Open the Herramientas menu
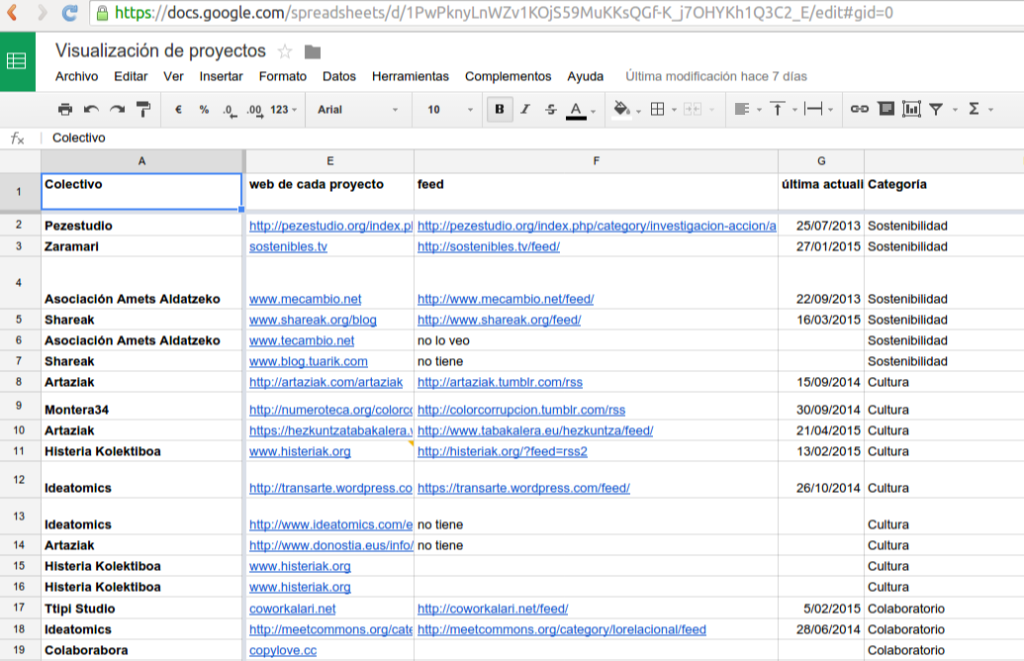Image resolution: width=1024 pixels, height=661 pixels. [410, 76]
